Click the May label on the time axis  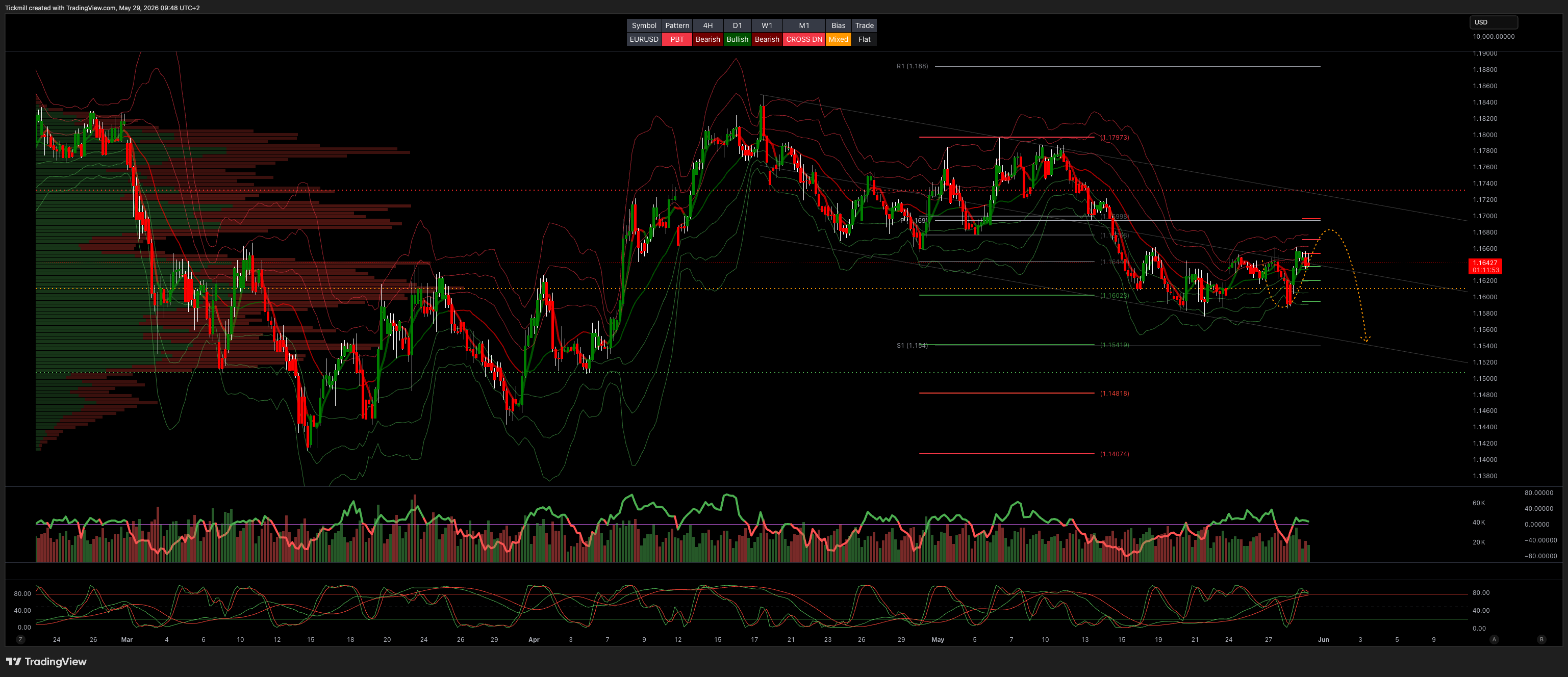click(938, 639)
